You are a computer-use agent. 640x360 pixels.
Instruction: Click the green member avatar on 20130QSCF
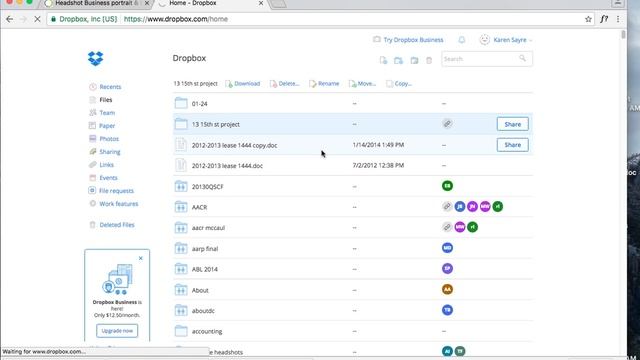pos(447,186)
